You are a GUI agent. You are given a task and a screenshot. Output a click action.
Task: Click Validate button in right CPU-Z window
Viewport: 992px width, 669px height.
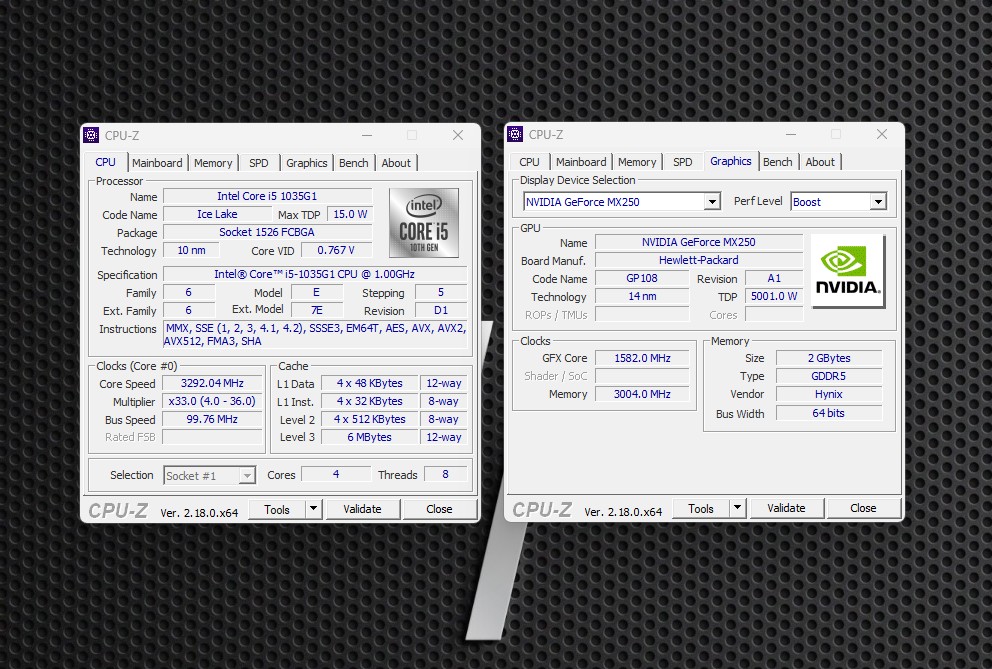coord(786,508)
